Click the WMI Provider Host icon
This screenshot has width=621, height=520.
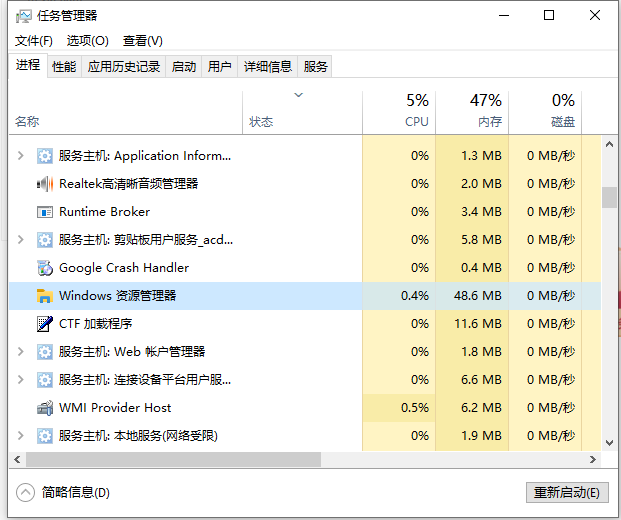pos(45,408)
